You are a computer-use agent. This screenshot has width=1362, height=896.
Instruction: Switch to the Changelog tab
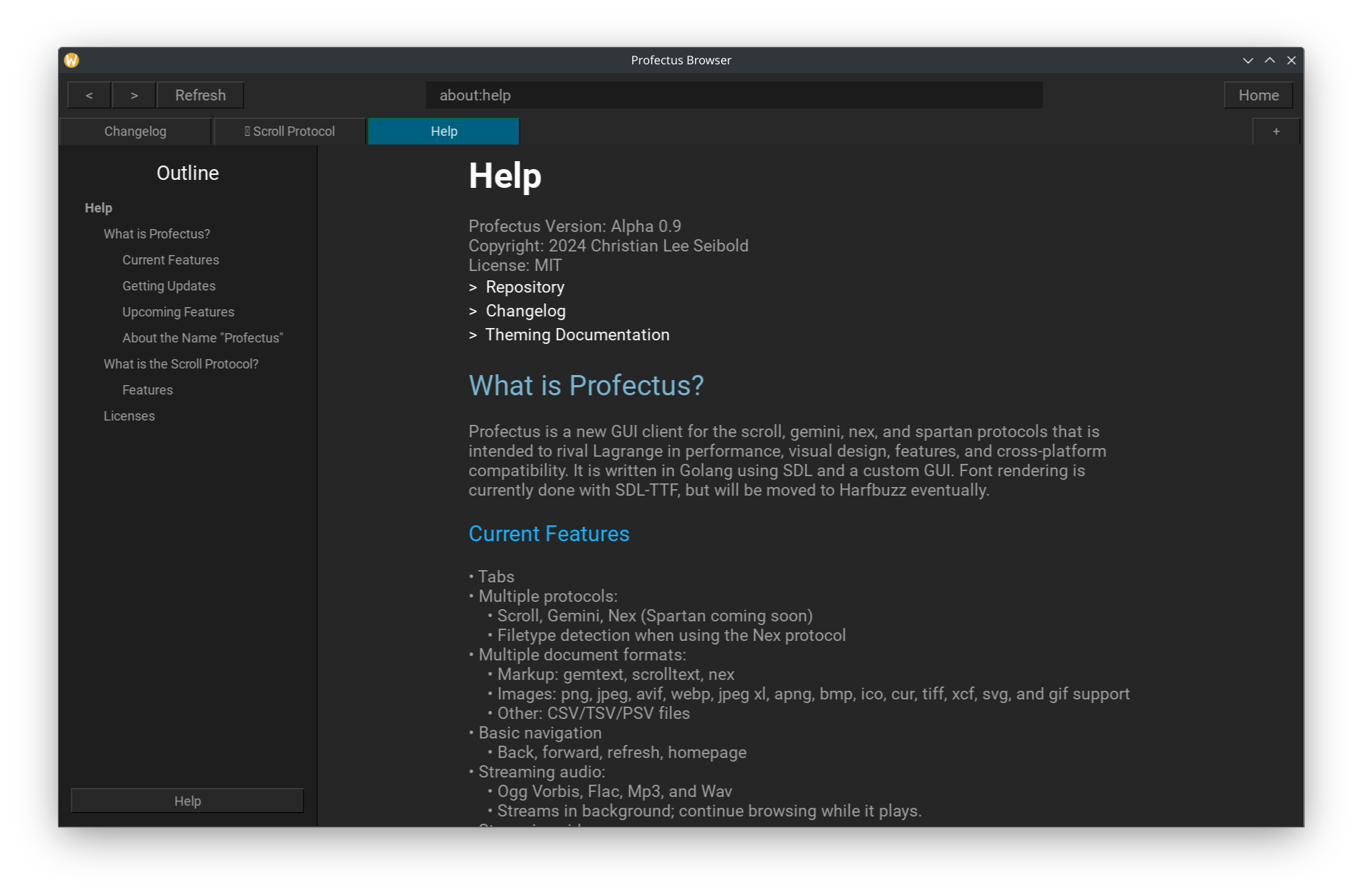(135, 132)
